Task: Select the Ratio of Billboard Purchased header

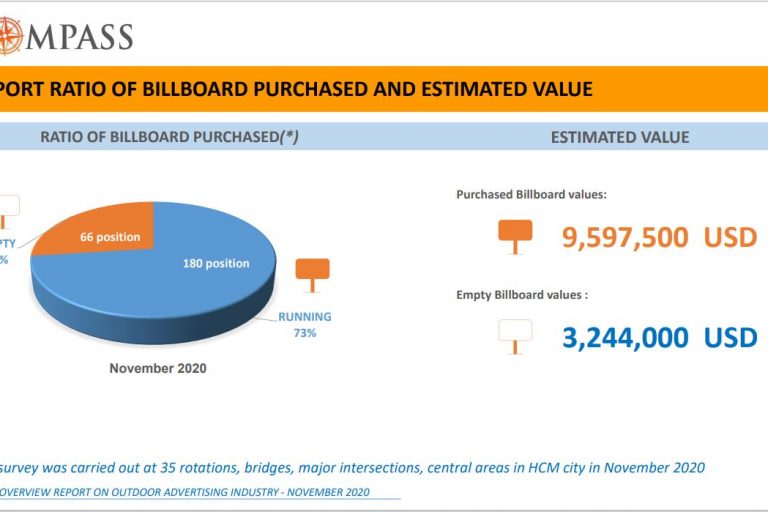Action: tap(169, 137)
